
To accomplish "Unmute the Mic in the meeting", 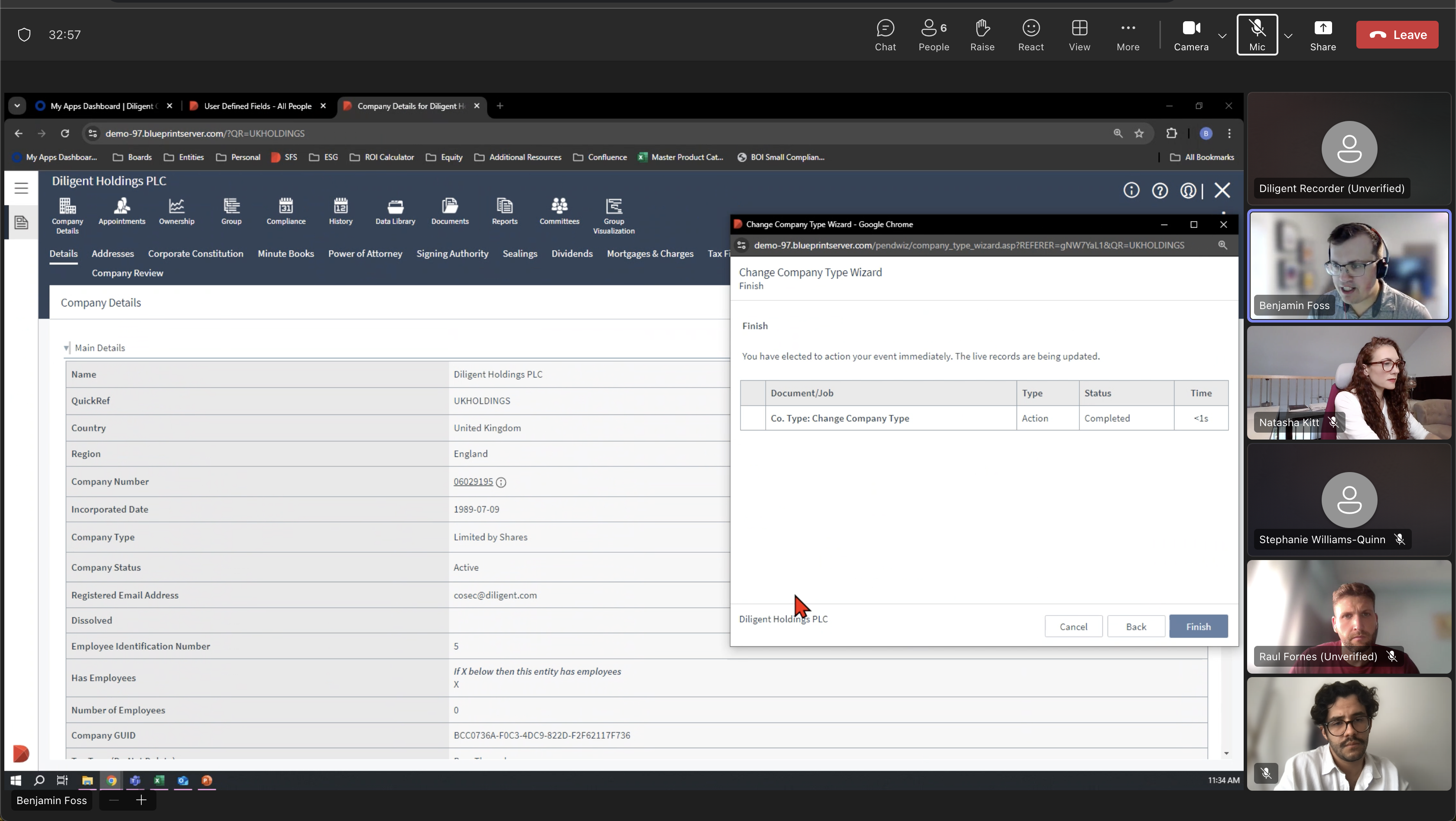I will coord(1257,35).
